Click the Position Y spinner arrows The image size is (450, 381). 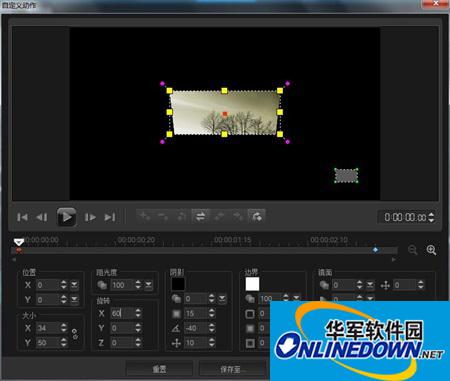pyautogui.click(x=64, y=300)
